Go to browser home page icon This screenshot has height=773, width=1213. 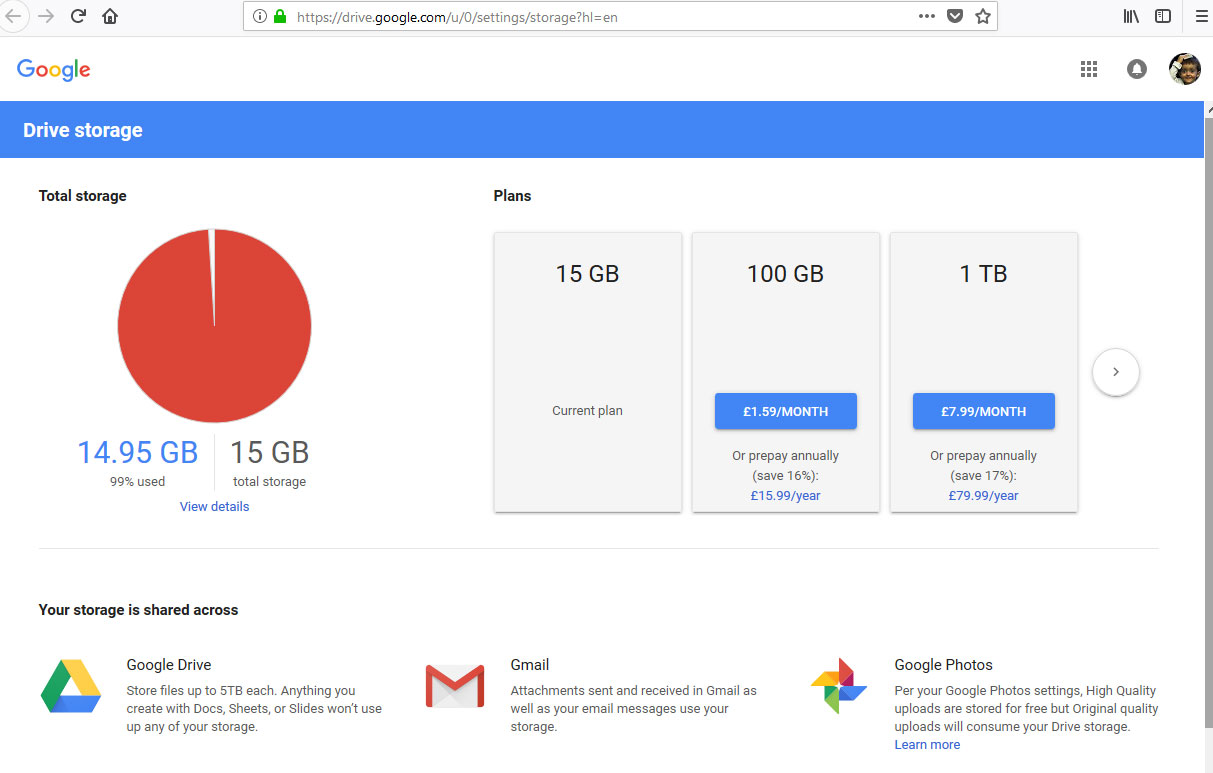pos(110,16)
